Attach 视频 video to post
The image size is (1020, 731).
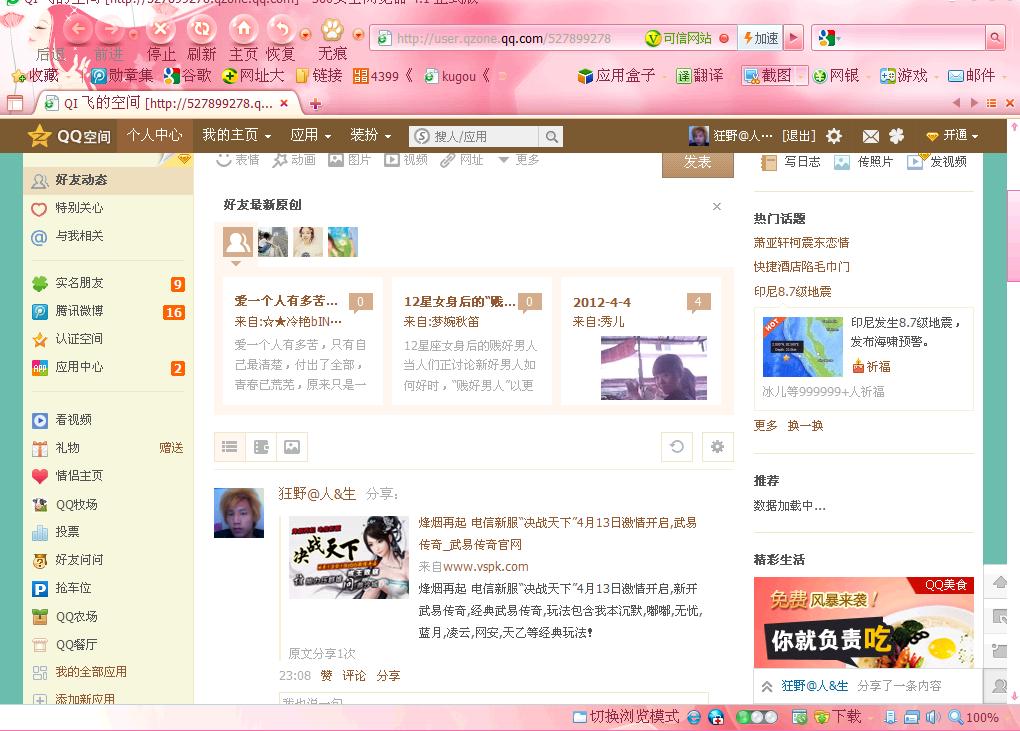406,159
